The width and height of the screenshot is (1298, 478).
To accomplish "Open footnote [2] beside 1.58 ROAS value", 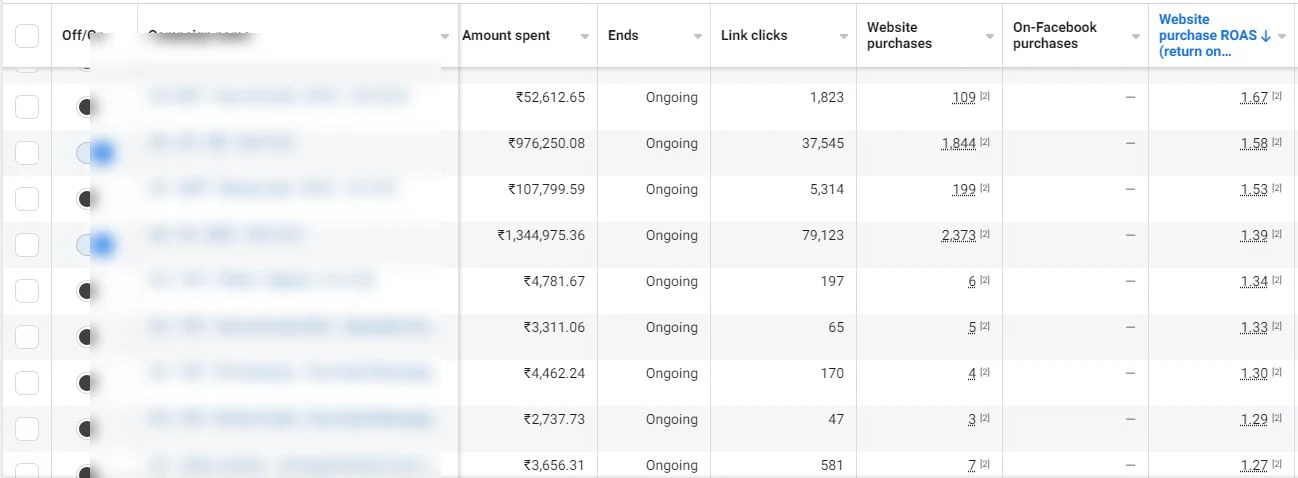I will pos(1277,142).
